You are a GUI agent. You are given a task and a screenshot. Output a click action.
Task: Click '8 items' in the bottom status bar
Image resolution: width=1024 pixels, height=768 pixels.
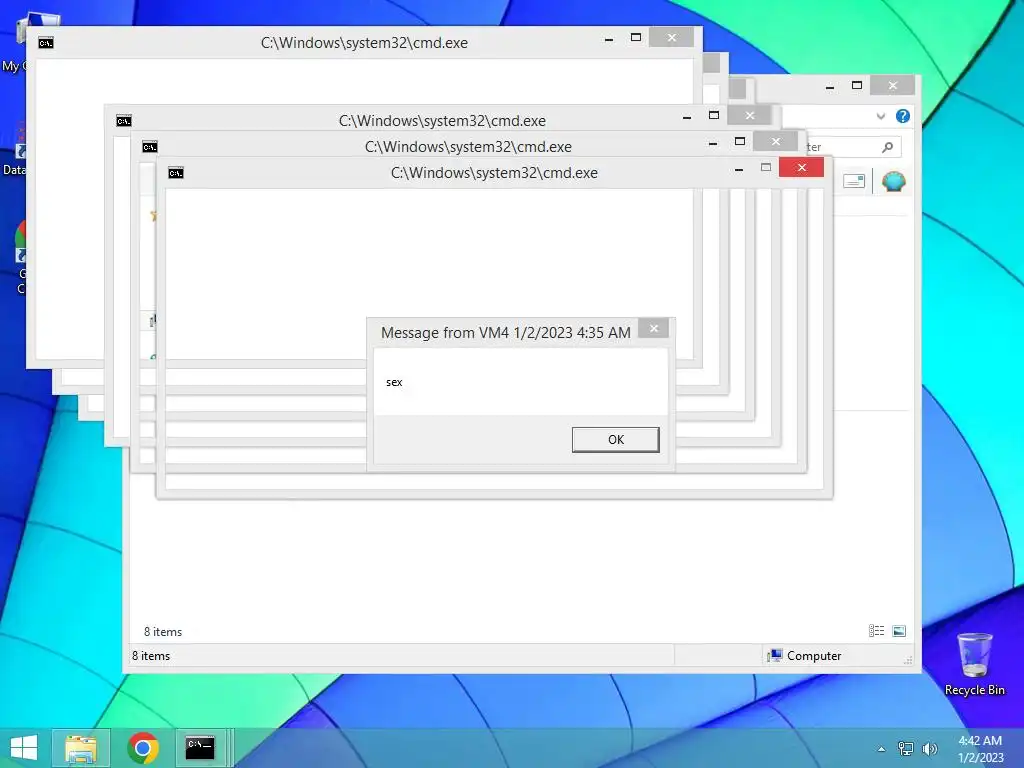151,656
